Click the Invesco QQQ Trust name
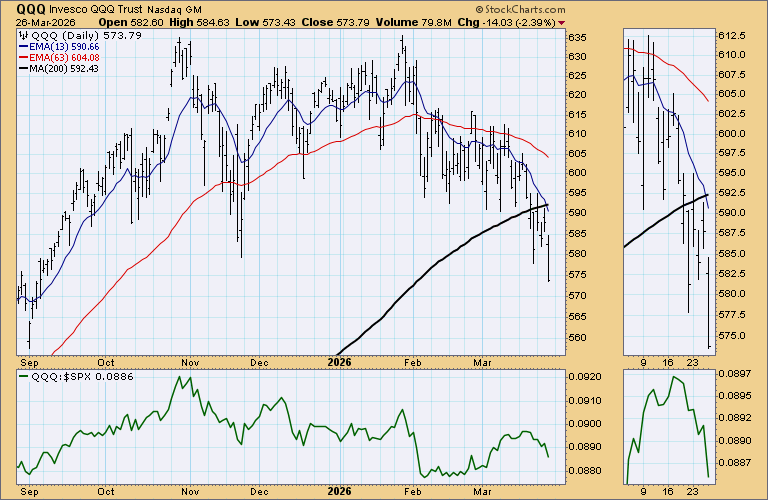This screenshot has width=768, height=500. click(96, 9)
